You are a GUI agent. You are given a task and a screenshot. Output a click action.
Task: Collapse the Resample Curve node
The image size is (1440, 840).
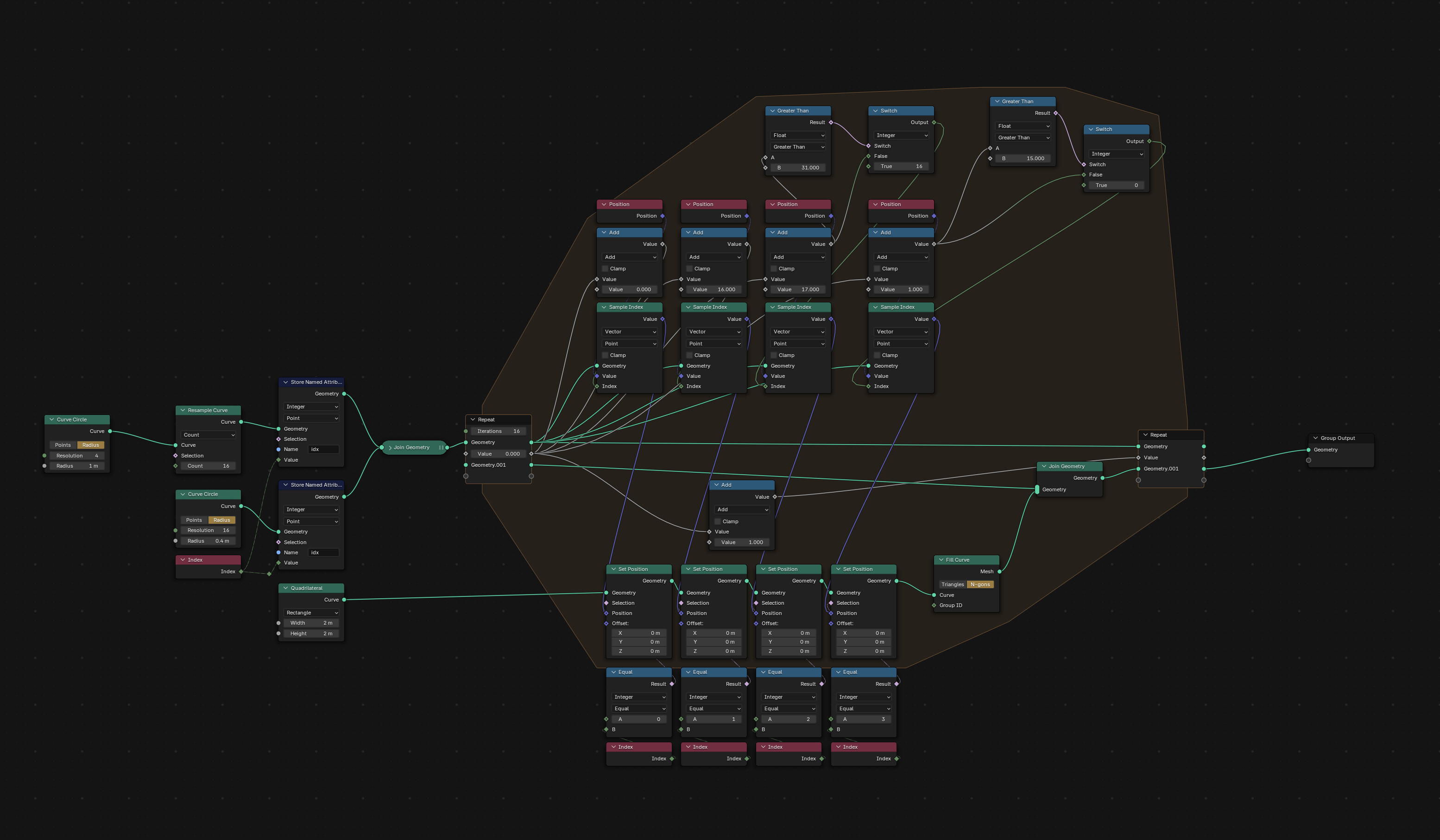click(183, 410)
